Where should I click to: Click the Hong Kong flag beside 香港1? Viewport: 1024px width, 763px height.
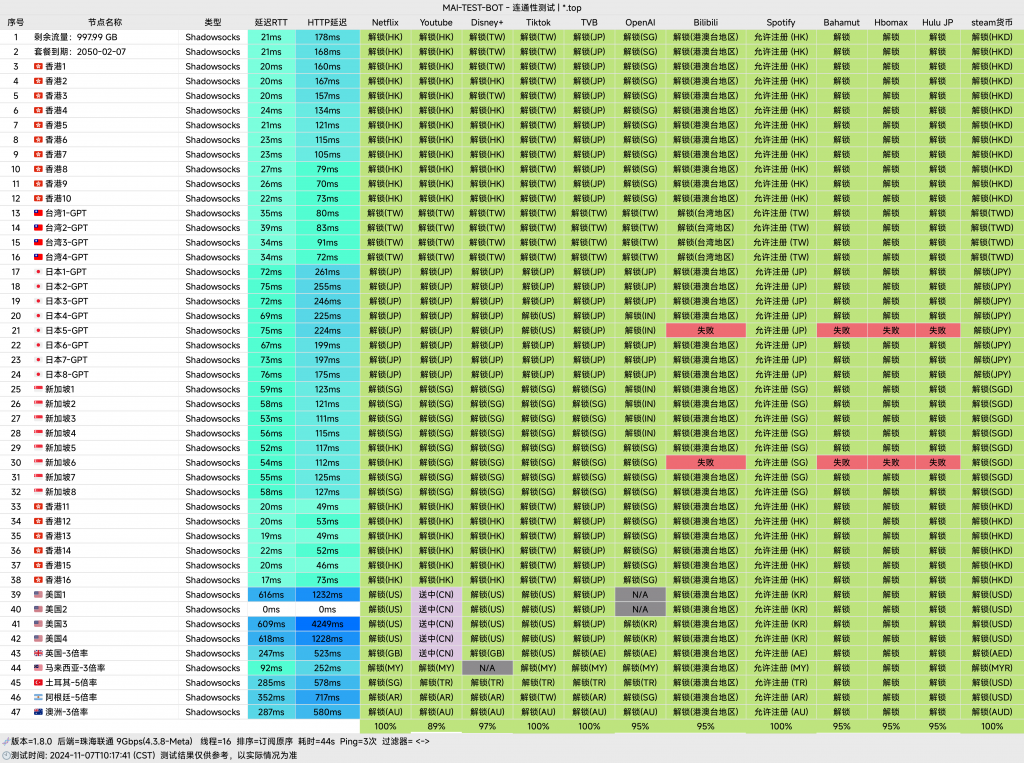point(38,67)
